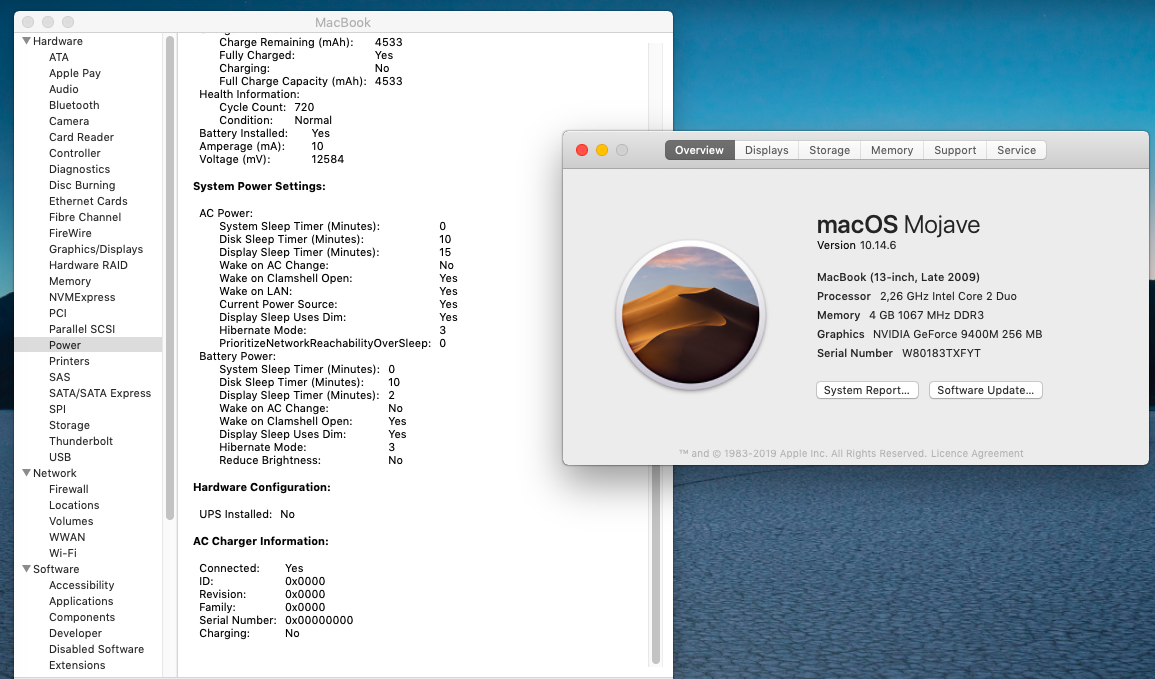Select Disabled Software in the sidebar
The height and width of the screenshot is (679, 1155).
pyautogui.click(x=96, y=649)
